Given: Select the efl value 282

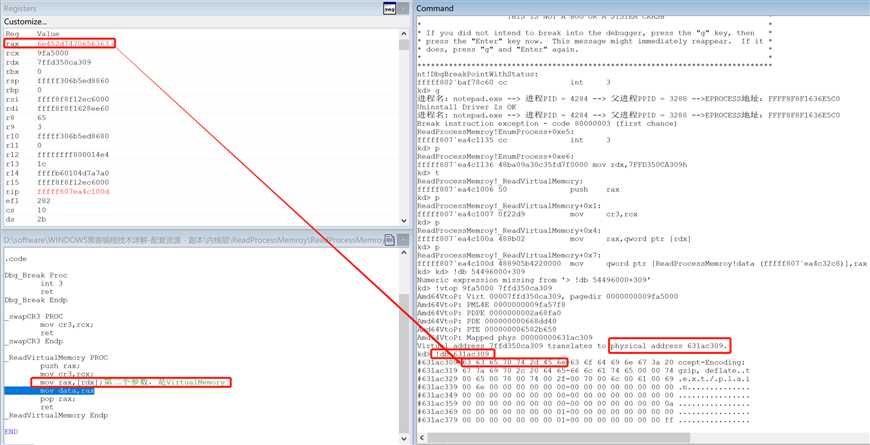Looking at the screenshot, I should tap(44, 201).
